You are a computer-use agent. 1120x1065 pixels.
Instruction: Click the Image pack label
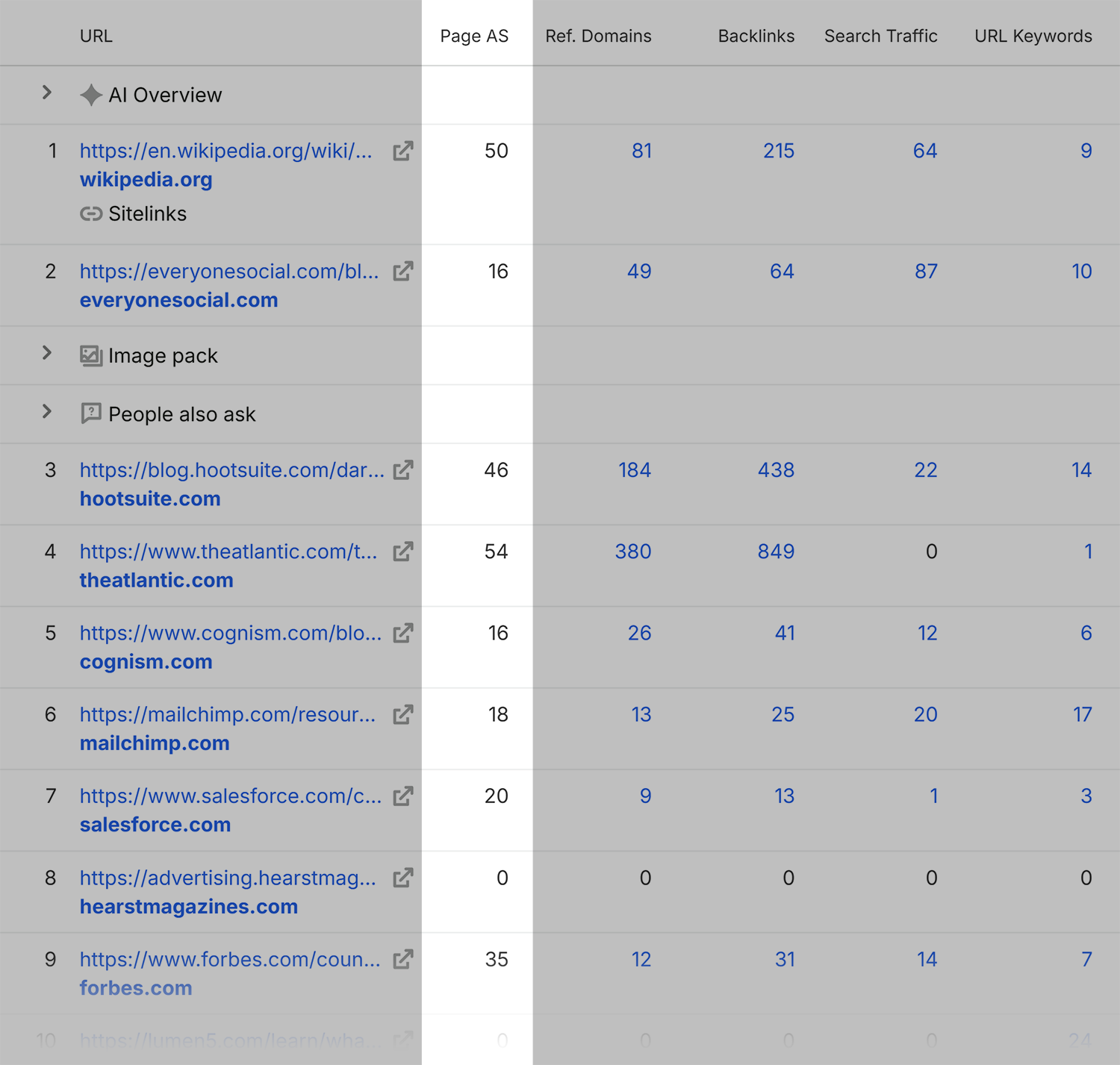point(163,356)
